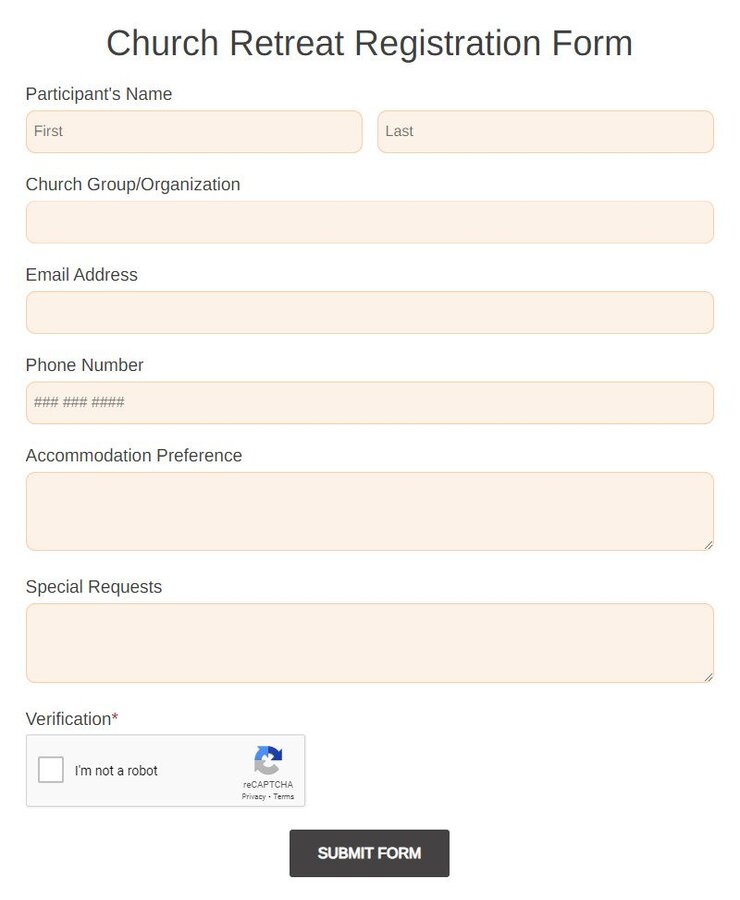Image resolution: width=740 pixels, height=900 pixels.
Task: Open the reCAPTCHA Privacy link
Action: tap(254, 796)
